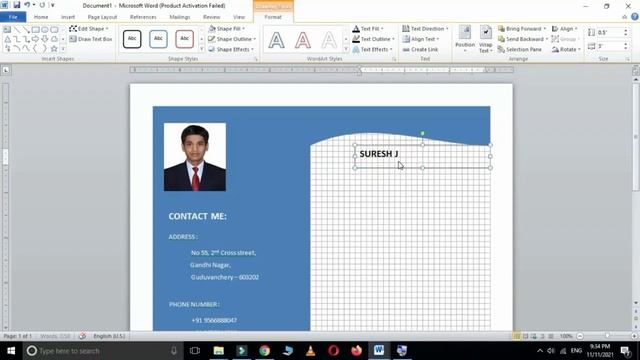640x360 pixels.
Task: Open WordArt Styles dialog launcher
Action: (394, 59)
